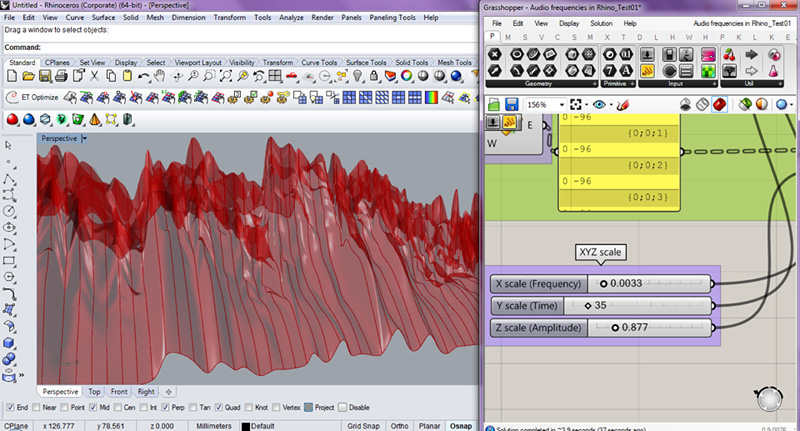Click the padlock Lock icon

(374, 77)
